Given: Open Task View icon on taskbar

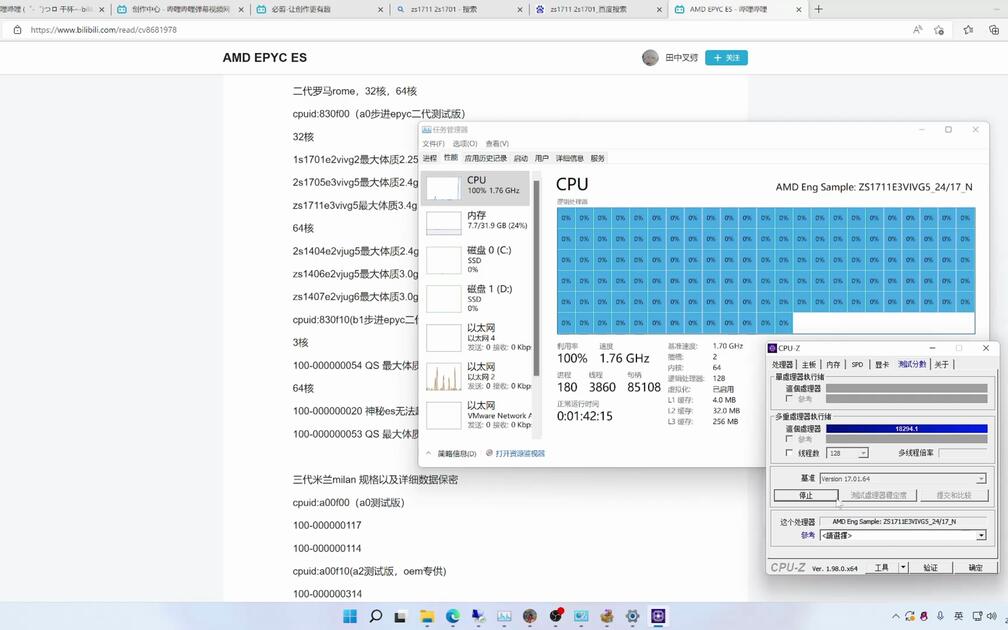Looking at the screenshot, I should click(x=400, y=616).
